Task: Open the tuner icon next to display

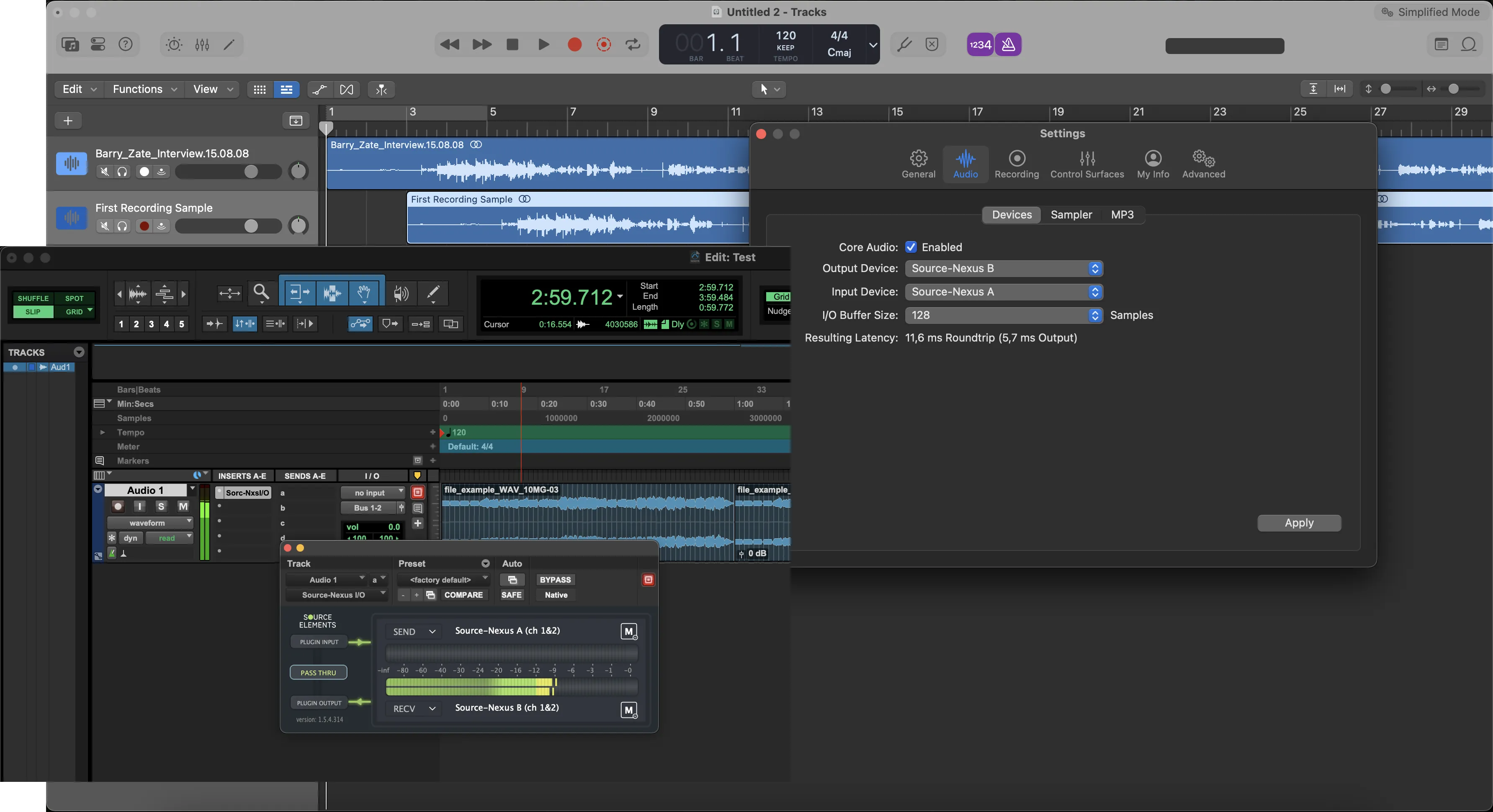Action: tap(904, 45)
